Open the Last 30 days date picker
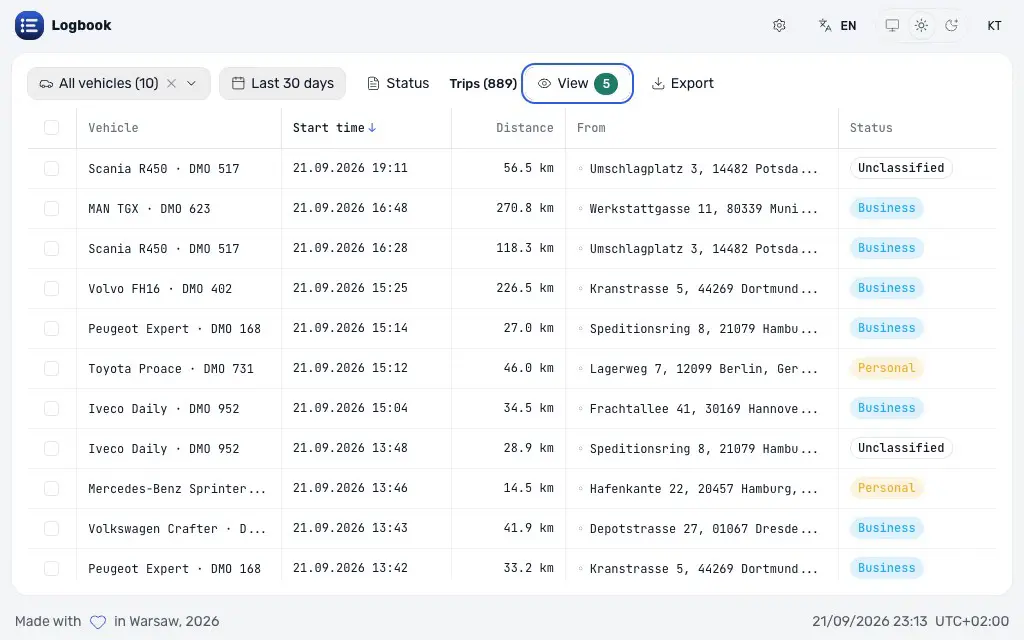This screenshot has height=640, width=1024. tap(283, 84)
